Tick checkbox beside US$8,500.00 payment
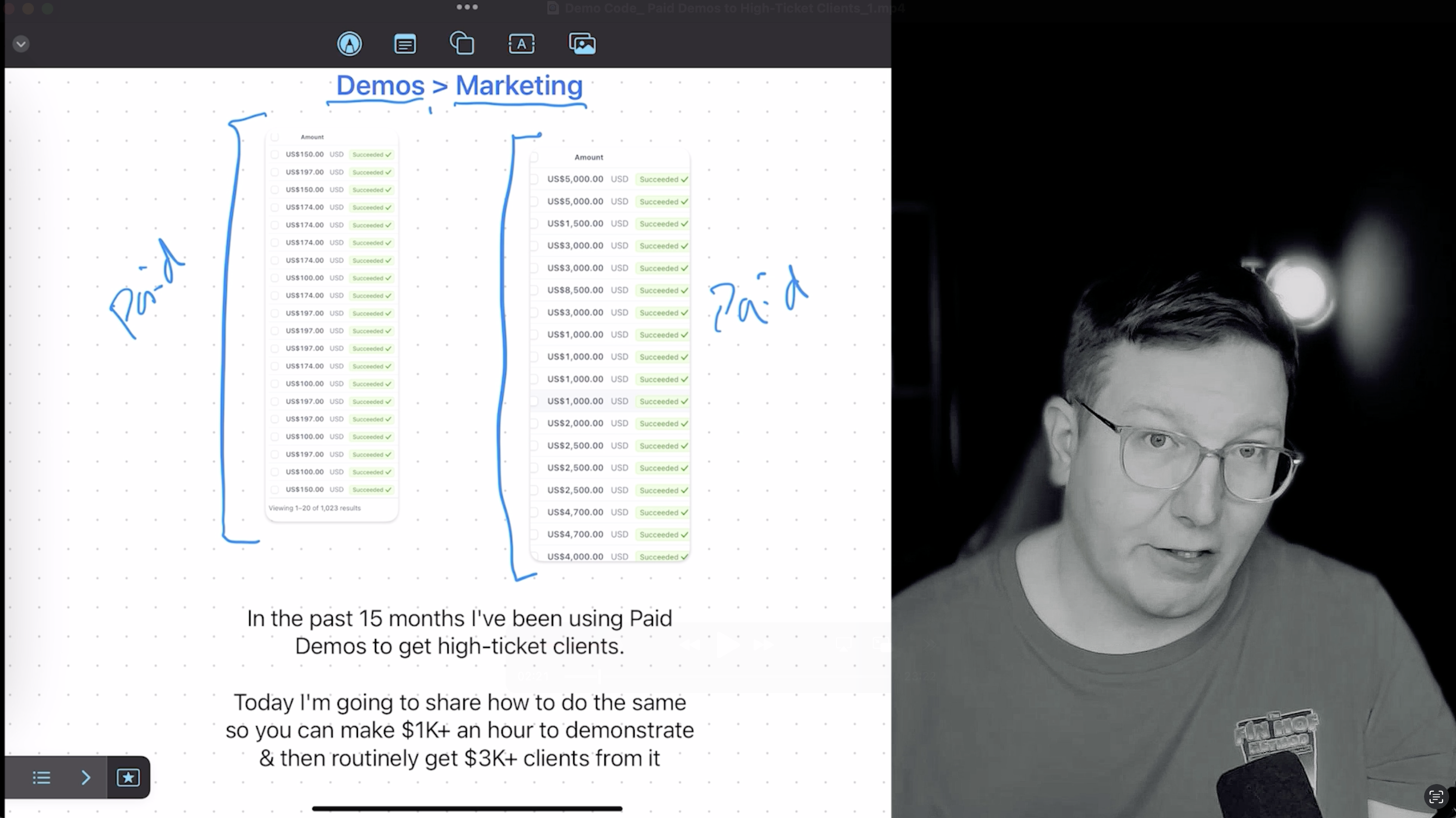Viewport: 1456px width, 818px height. click(534, 291)
